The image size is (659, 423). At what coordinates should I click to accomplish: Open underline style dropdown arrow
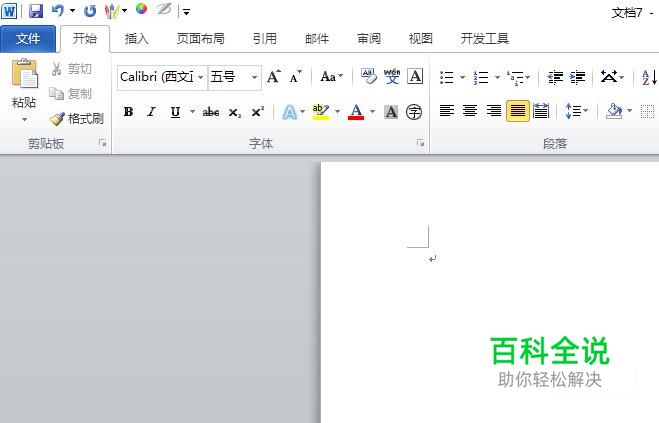(192, 112)
